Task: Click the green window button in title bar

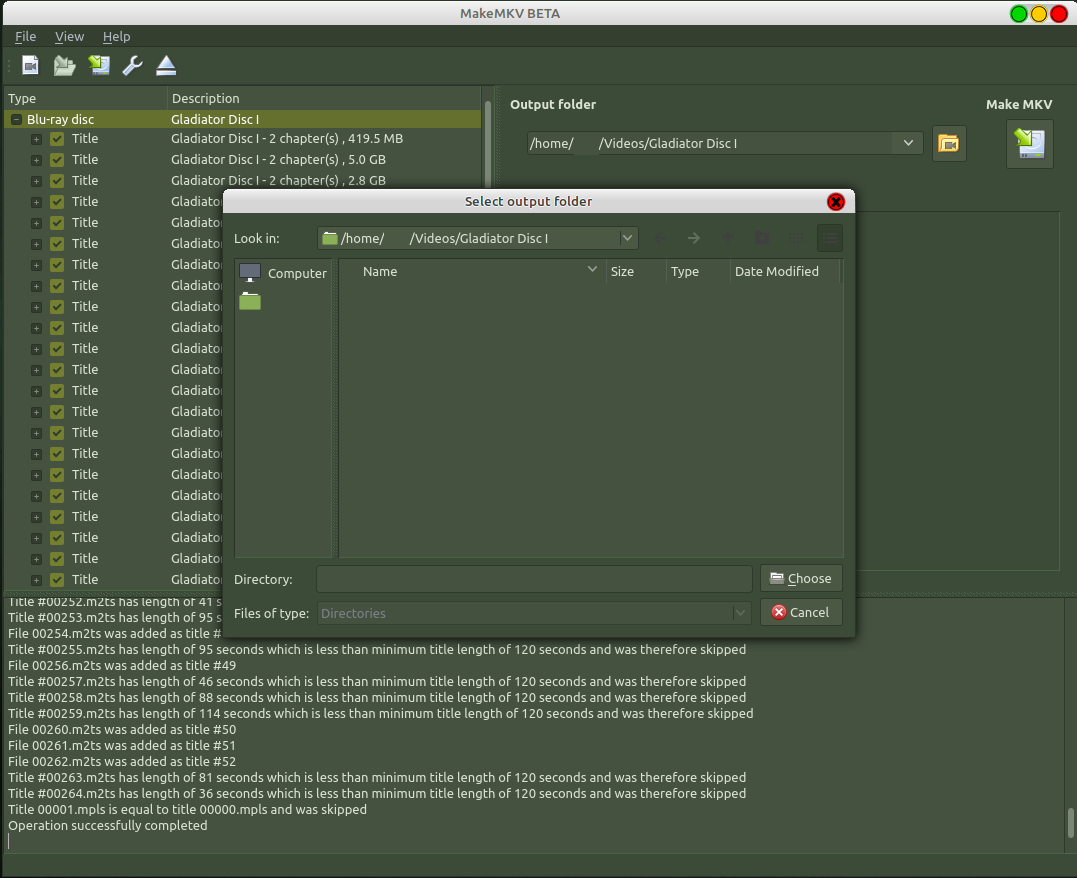Action: click(x=1019, y=14)
